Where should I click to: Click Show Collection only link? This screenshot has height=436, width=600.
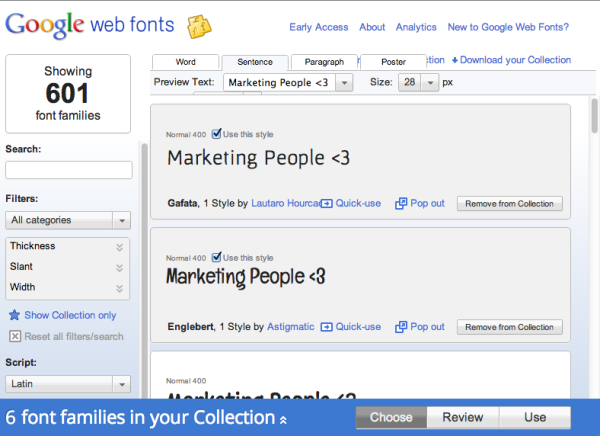coord(70,315)
